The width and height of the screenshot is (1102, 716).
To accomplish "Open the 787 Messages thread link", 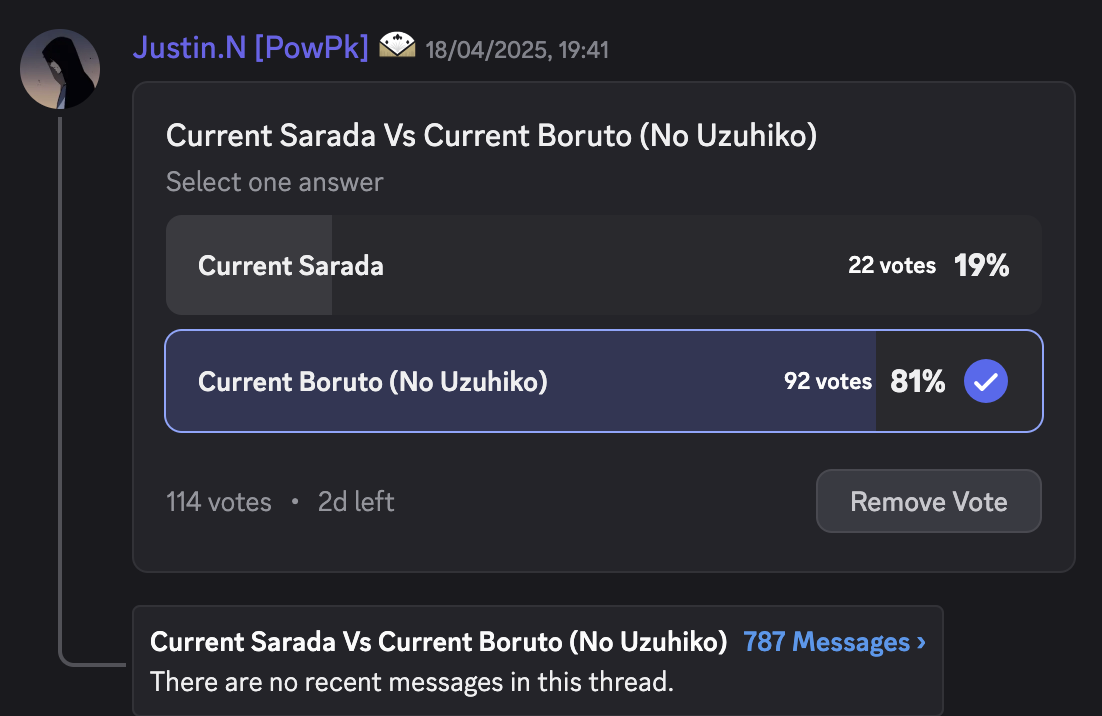I will point(834,642).
